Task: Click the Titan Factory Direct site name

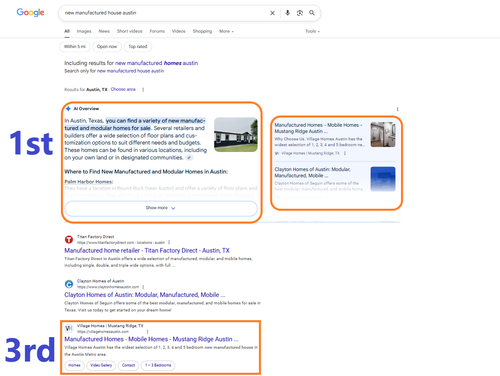Action: pyautogui.click(x=96, y=237)
